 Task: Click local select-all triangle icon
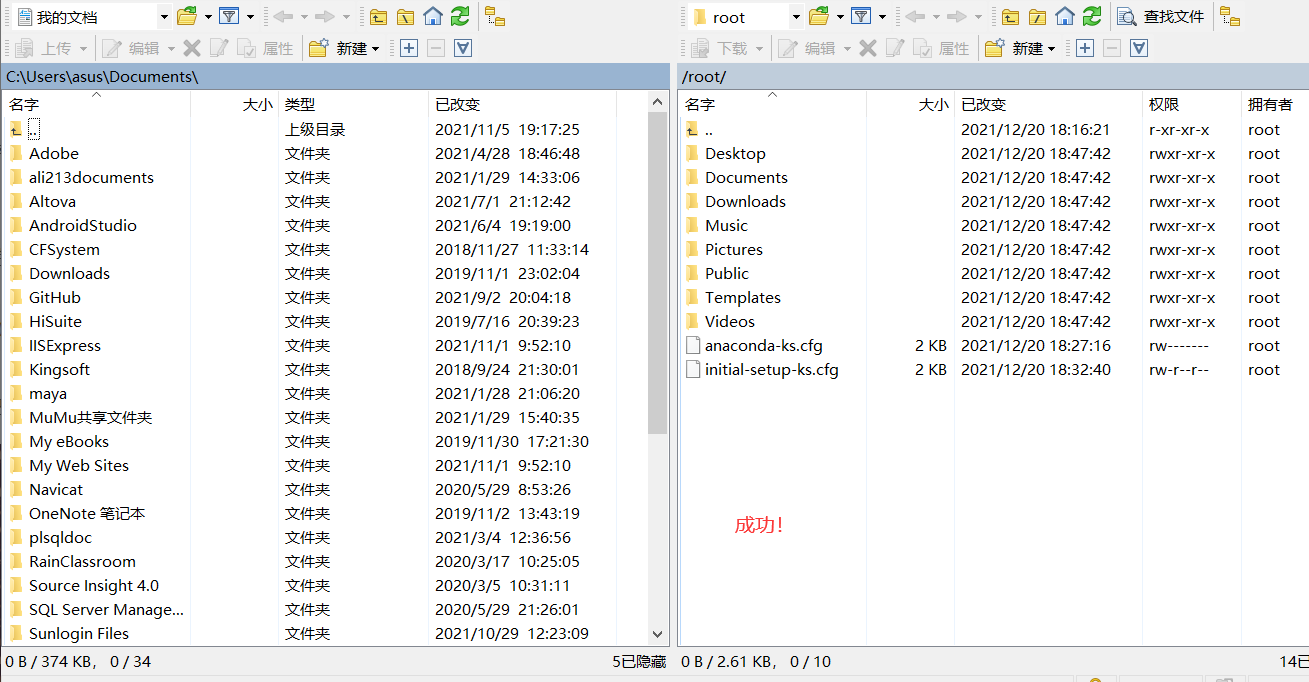(462, 48)
